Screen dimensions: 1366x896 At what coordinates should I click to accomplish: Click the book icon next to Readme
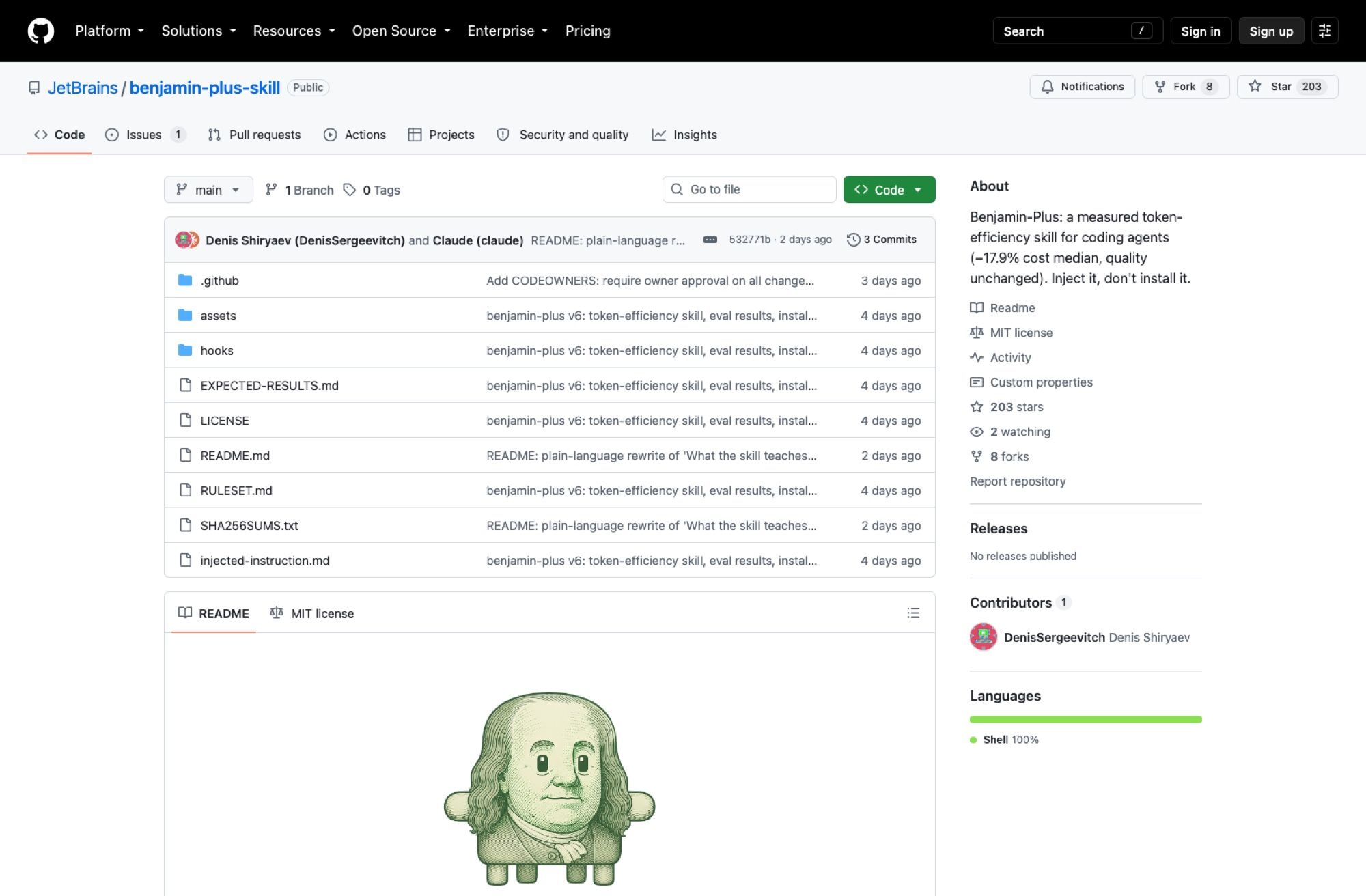[977, 308]
